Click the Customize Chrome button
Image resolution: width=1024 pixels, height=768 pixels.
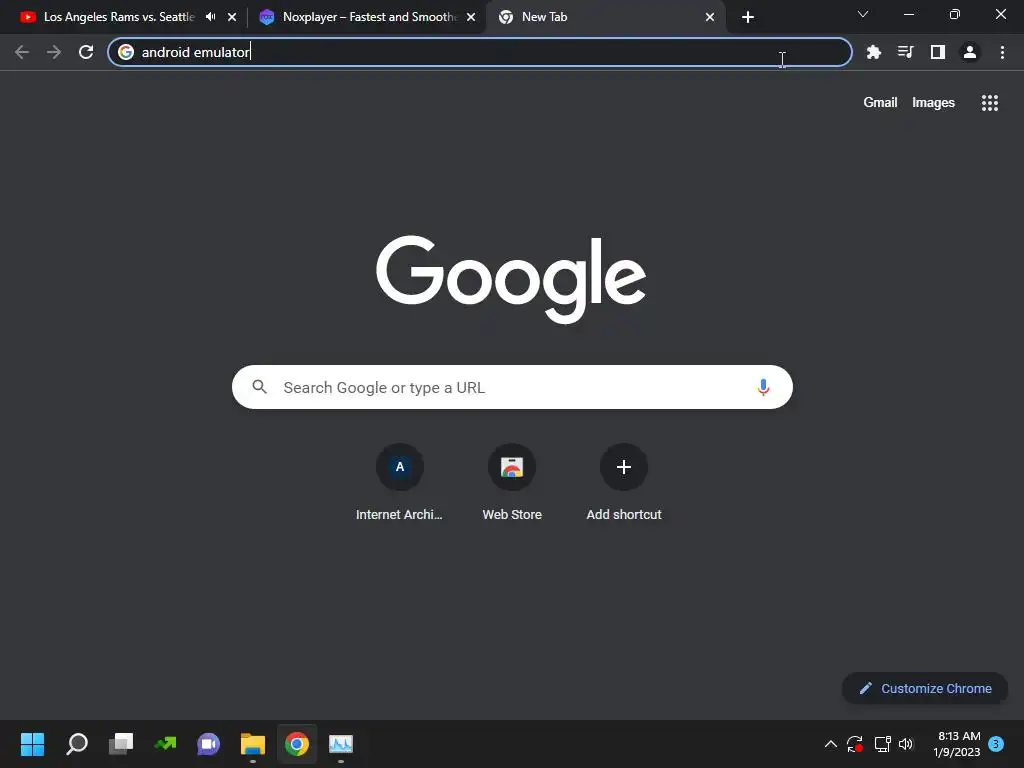[925, 688]
